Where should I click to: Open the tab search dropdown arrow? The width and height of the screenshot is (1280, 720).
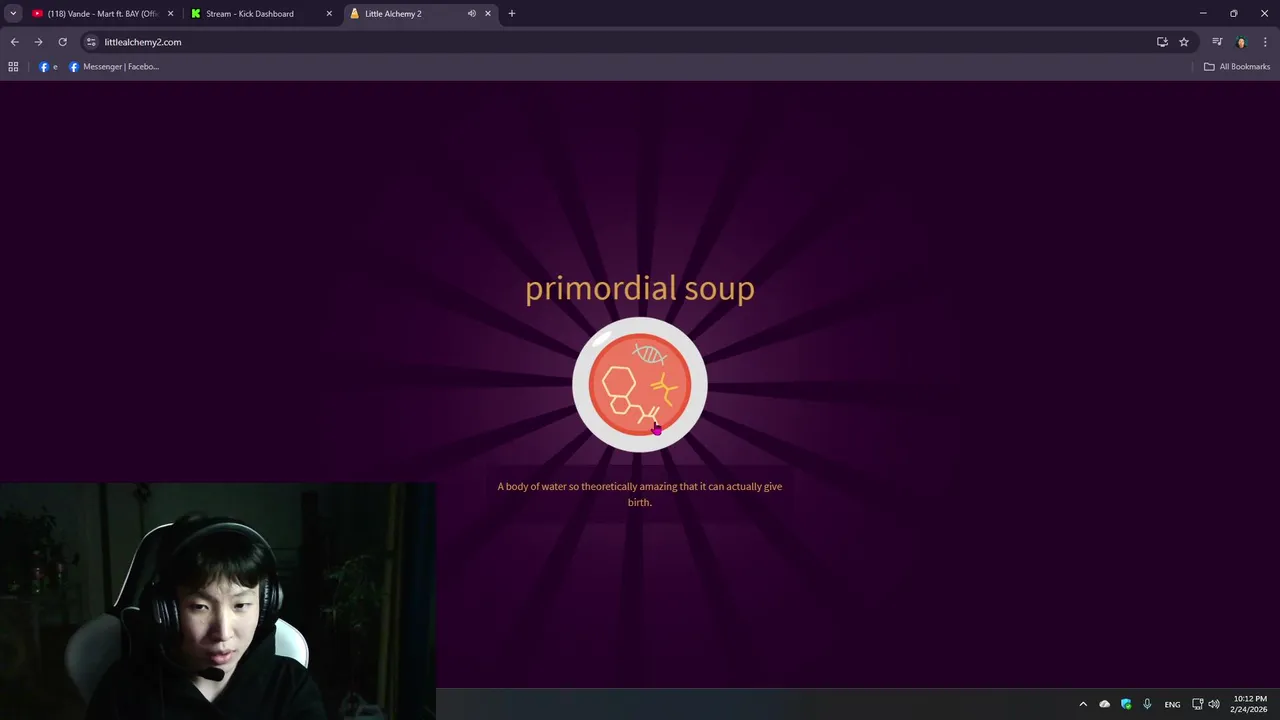[13, 14]
